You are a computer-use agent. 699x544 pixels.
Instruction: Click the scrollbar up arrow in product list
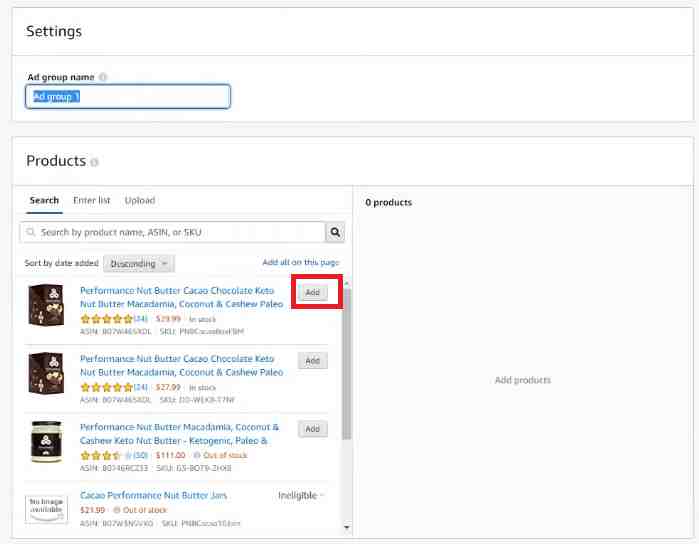coord(346,284)
